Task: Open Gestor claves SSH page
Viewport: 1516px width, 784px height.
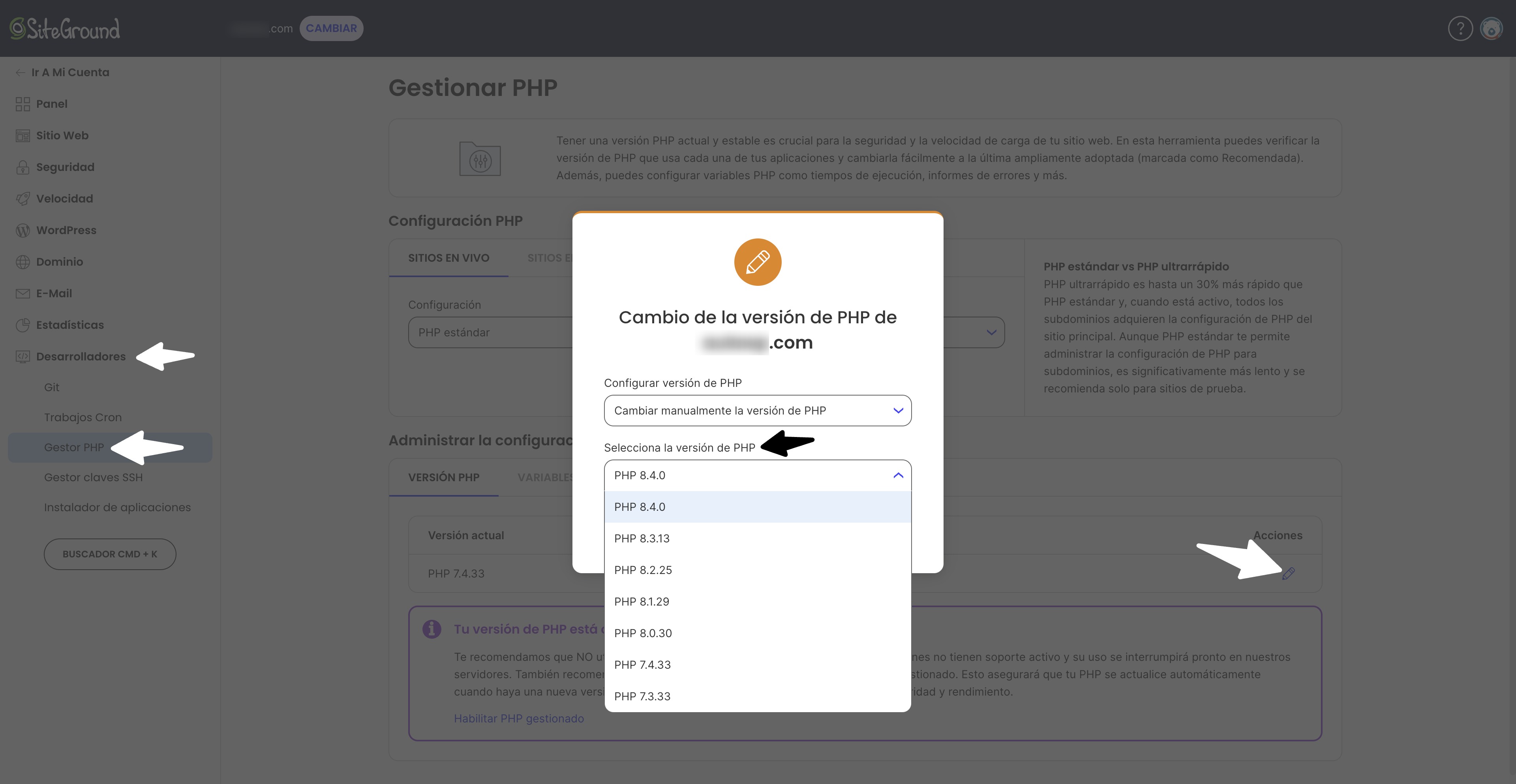Action: [x=94, y=477]
